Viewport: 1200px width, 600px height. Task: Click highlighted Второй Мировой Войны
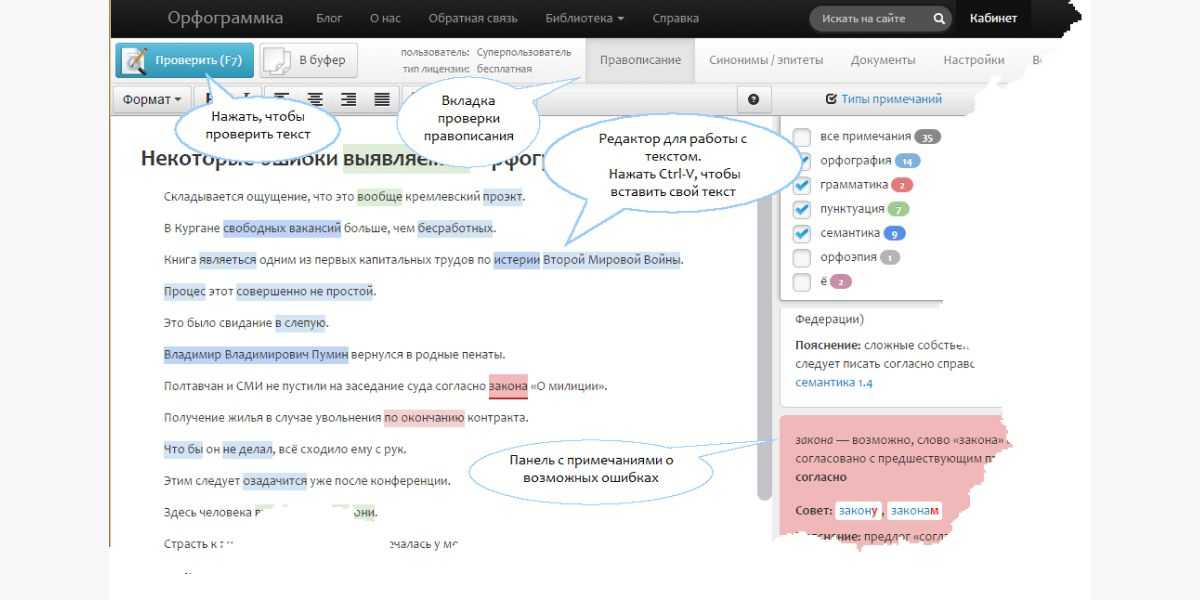[x=612, y=260]
